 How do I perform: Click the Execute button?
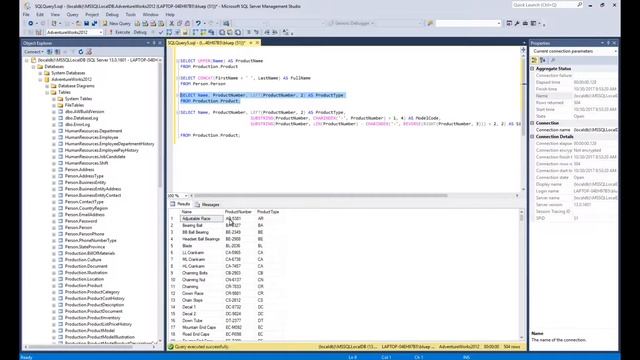(119, 32)
